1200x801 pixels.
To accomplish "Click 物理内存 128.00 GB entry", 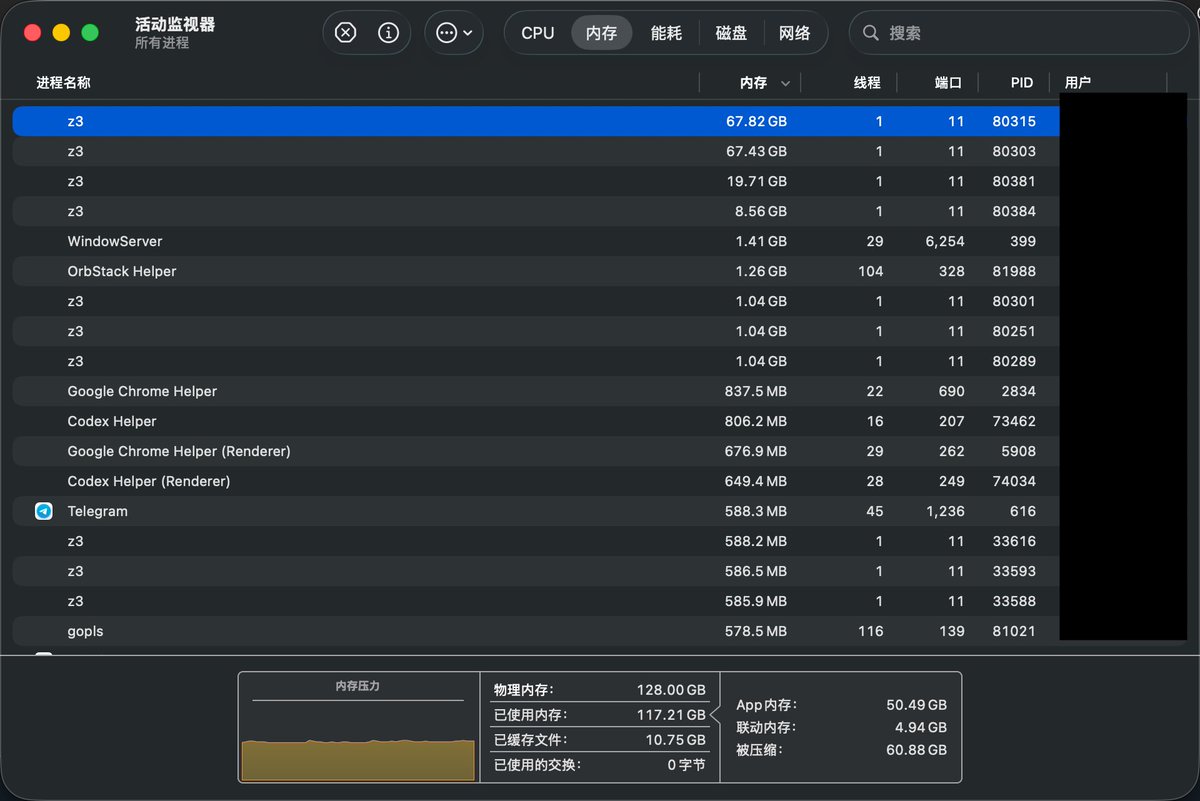I will coord(599,690).
